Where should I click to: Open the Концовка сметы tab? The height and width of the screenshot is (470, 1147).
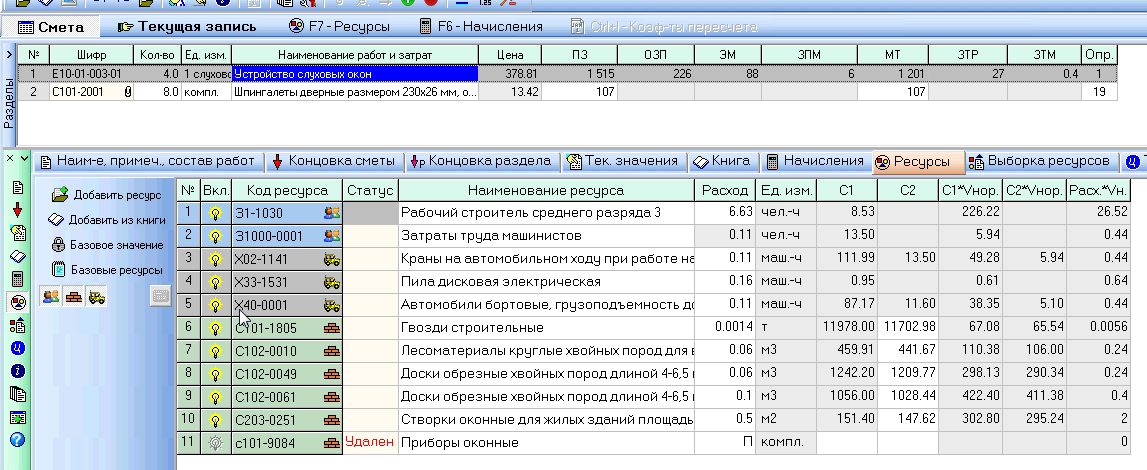(x=336, y=161)
